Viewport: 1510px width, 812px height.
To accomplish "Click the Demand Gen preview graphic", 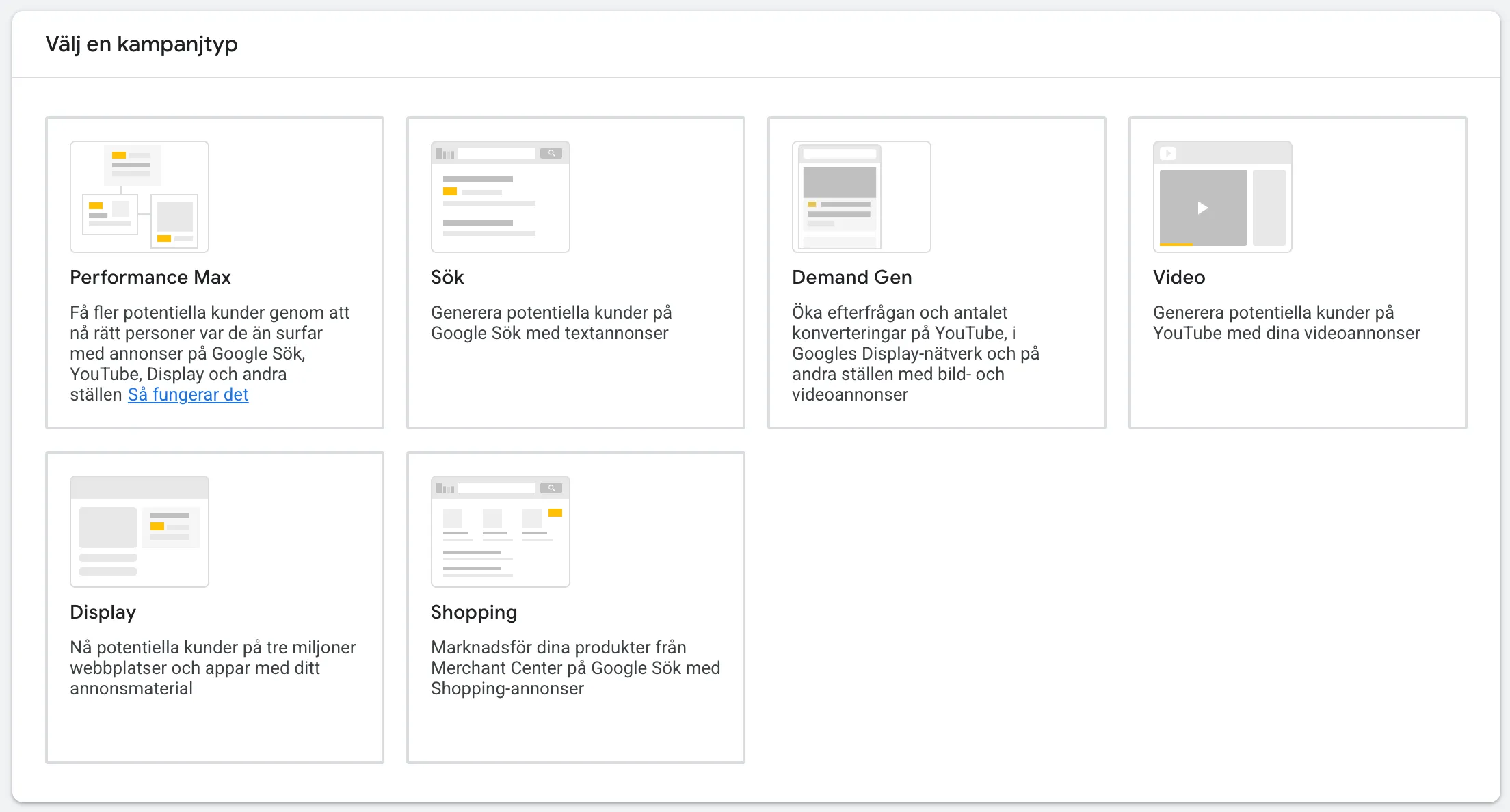I will [861, 196].
